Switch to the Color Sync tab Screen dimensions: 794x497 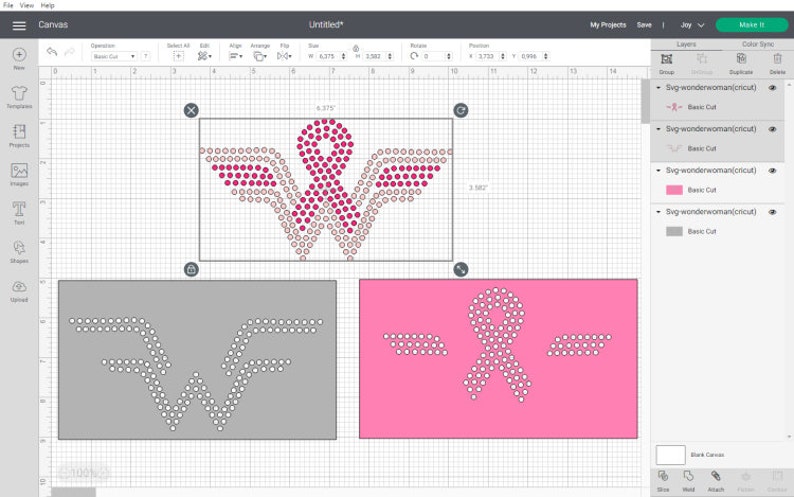[x=758, y=45]
